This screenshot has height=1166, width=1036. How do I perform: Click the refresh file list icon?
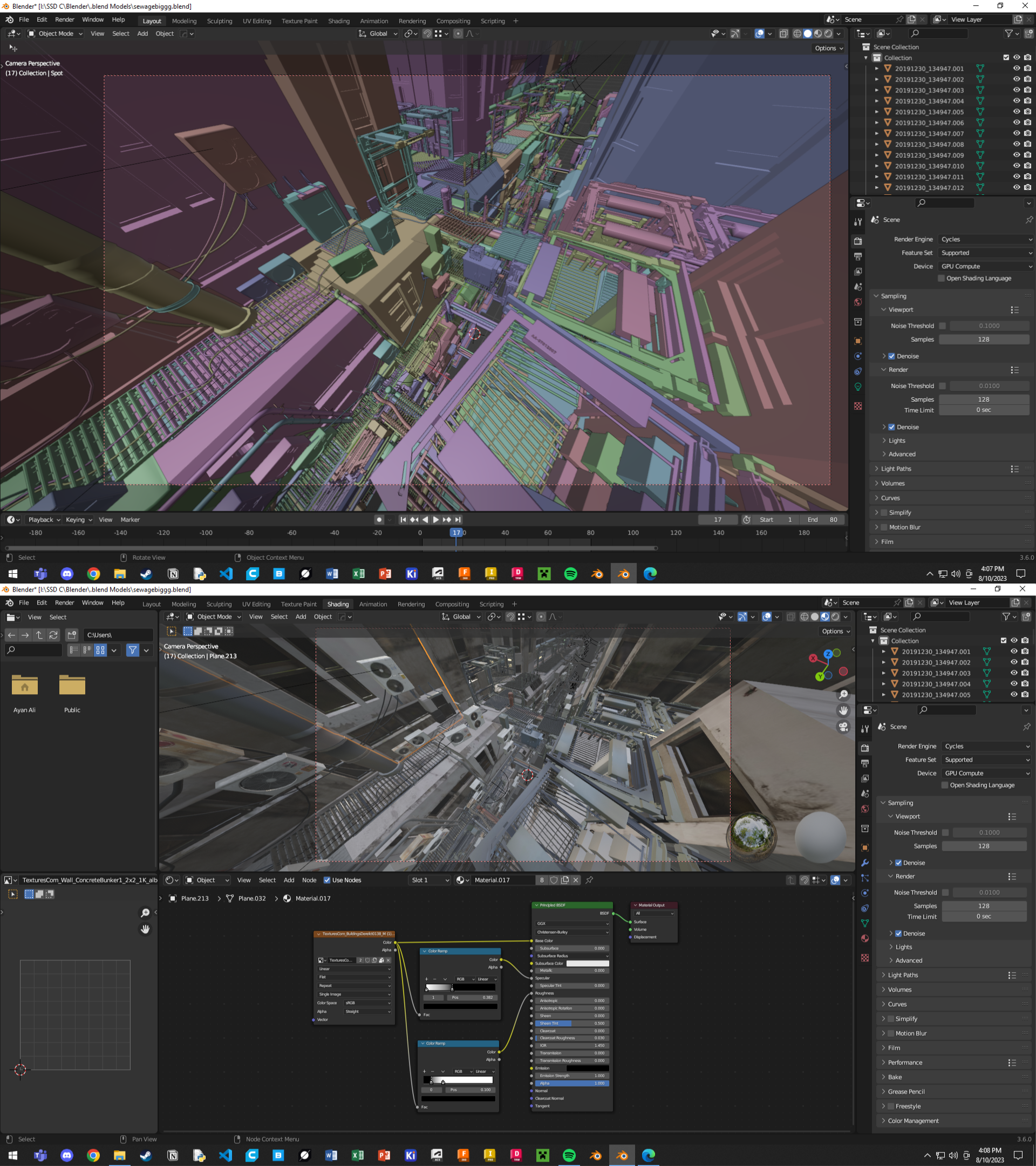(x=53, y=635)
